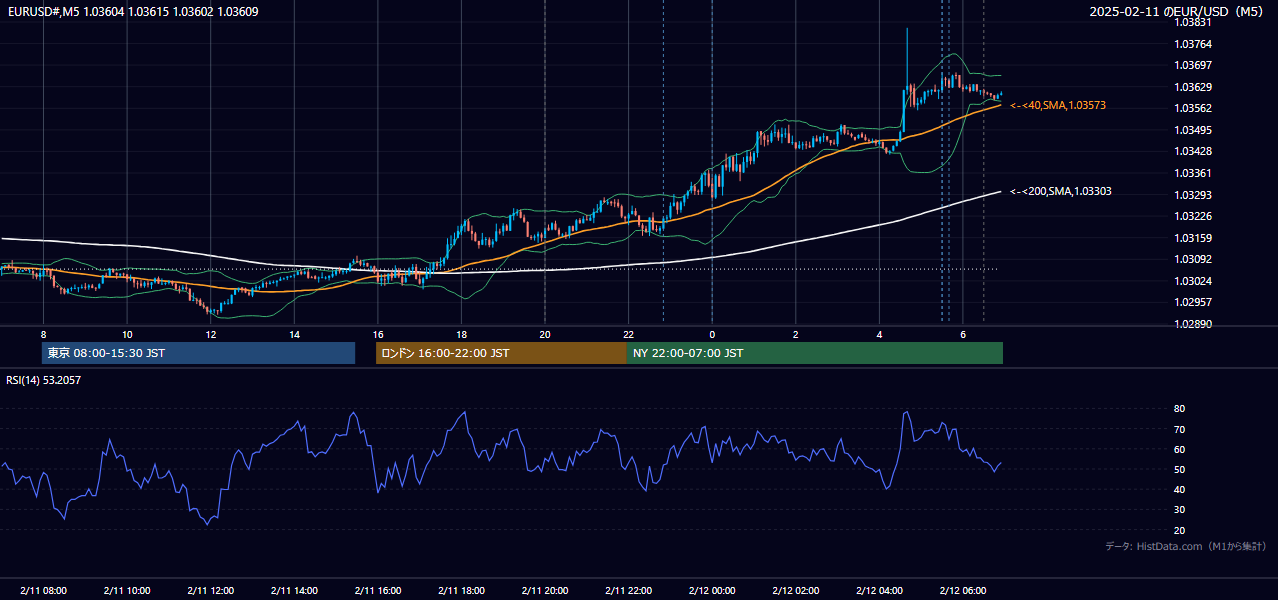Click the '2025-02-11 のEUR/USD (M5)' chart title

tap(1177, 11)
